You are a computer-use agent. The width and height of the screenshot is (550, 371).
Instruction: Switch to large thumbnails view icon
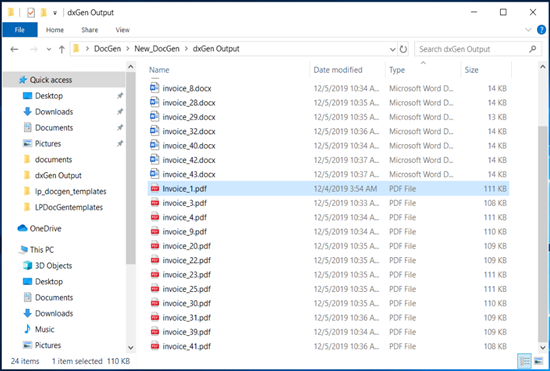(x=538, y=361)
